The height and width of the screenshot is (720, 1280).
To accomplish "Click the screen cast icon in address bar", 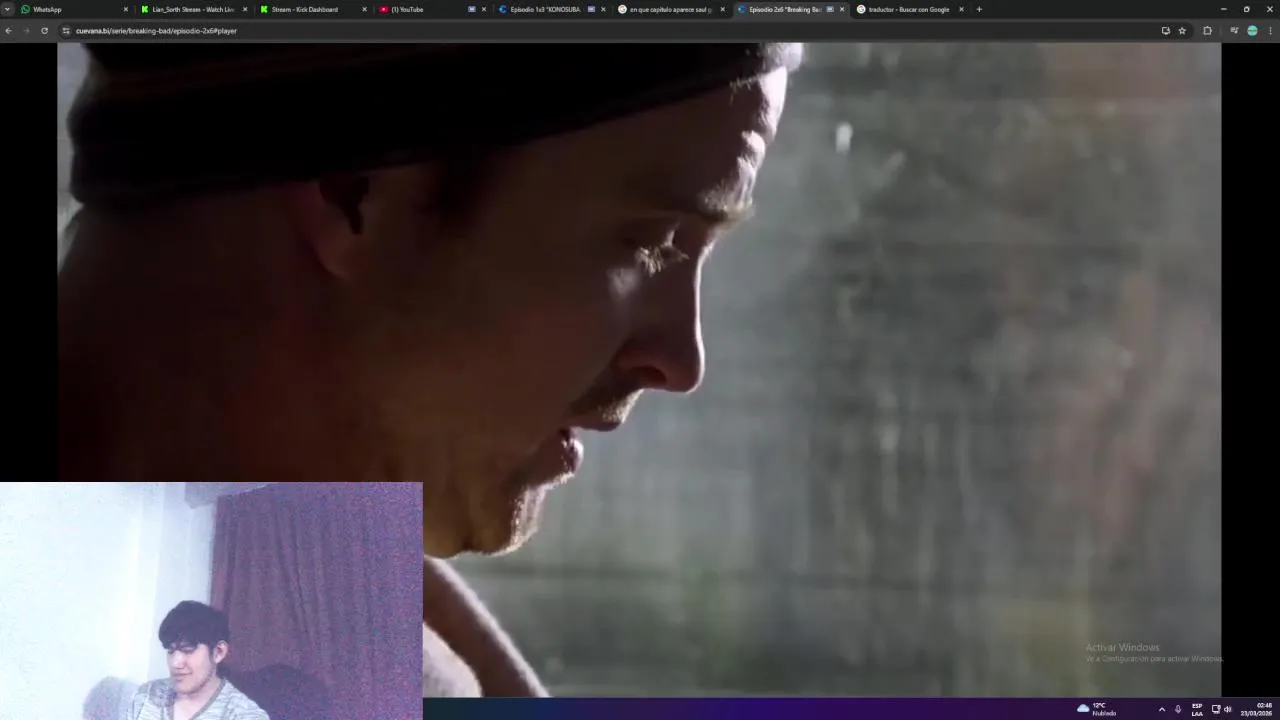I will coord(1165,31).
